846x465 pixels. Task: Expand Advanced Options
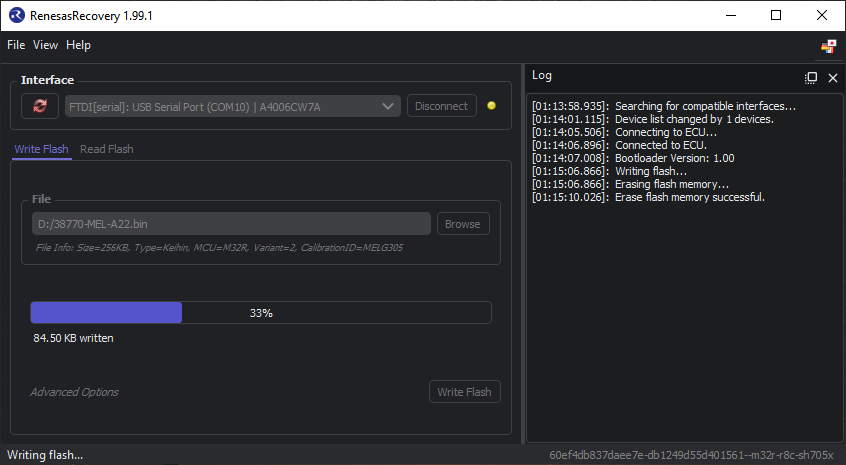[x=74, y=392]
